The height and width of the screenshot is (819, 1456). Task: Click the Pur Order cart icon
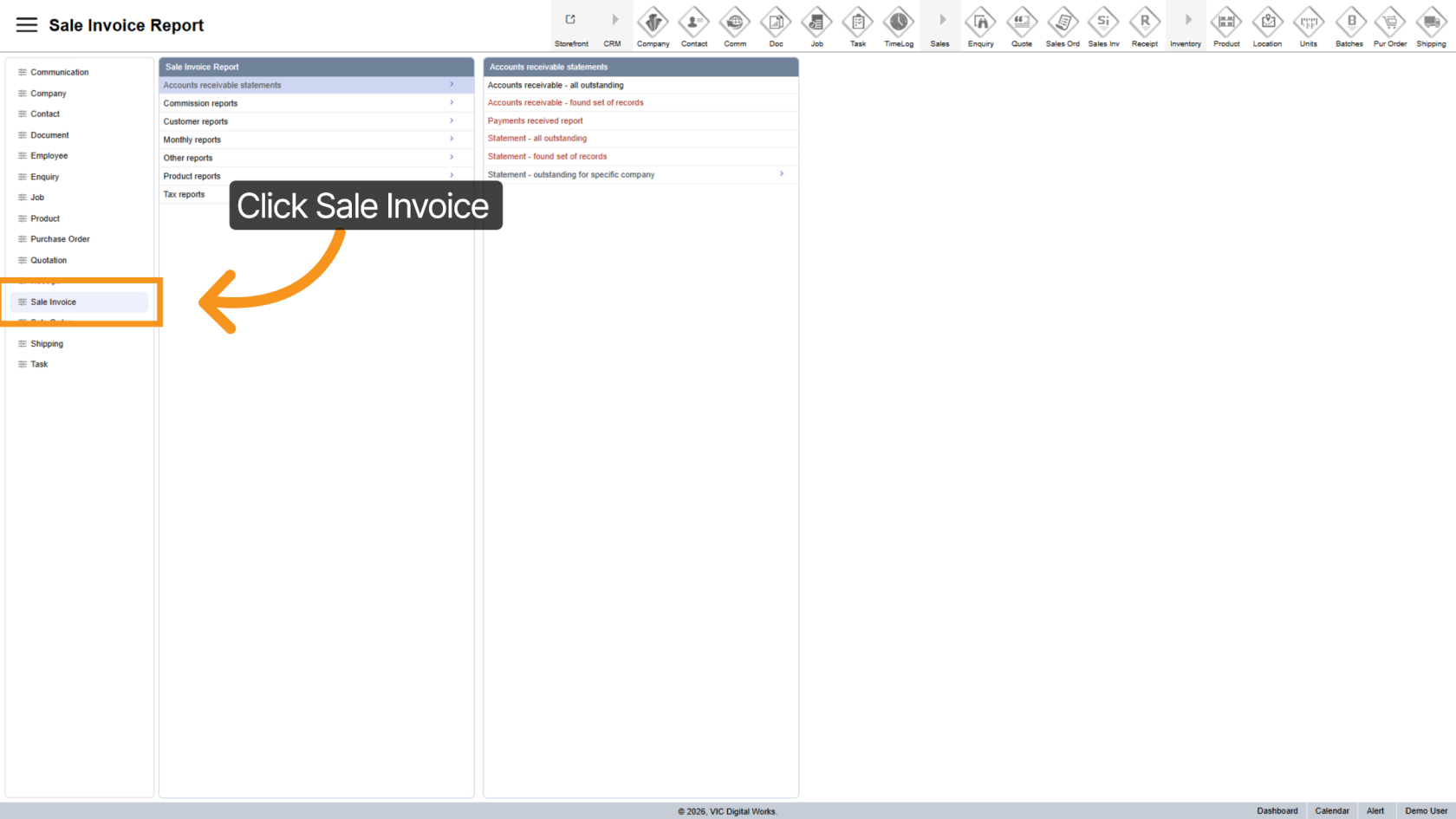pyautogui.click(x=1390, y=22)
